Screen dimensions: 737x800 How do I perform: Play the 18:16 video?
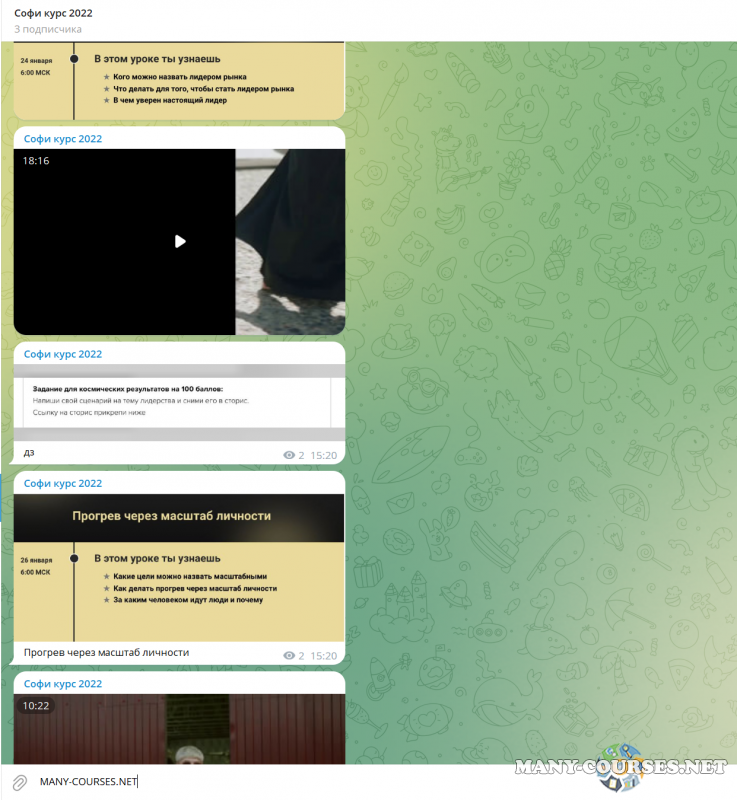(x=180, y=241)
